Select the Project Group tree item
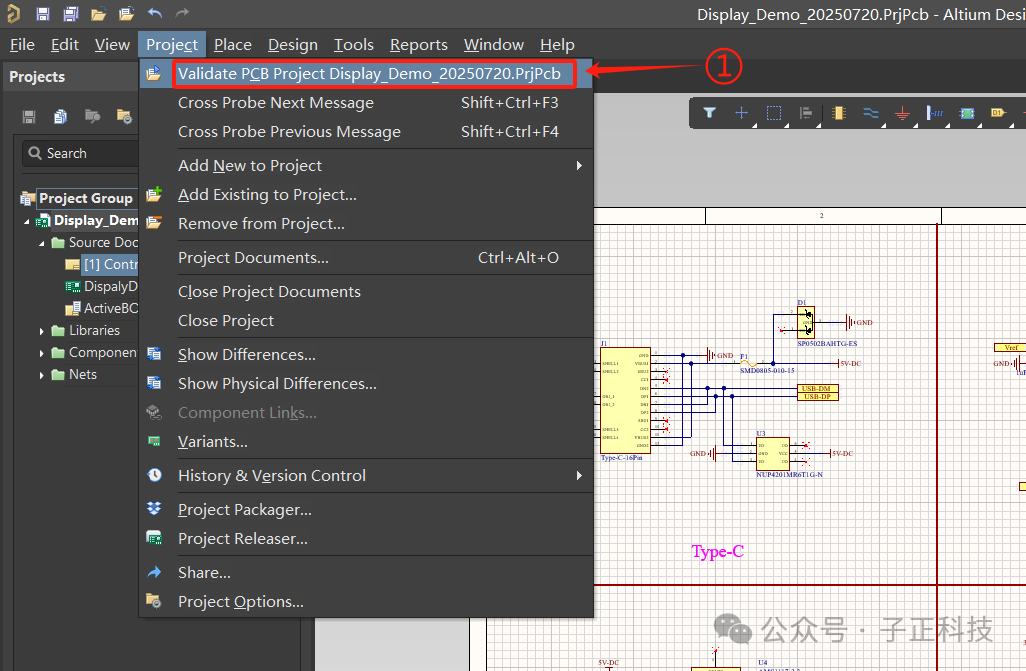This screenshot has height=671, width=1026. pos(85,198)
